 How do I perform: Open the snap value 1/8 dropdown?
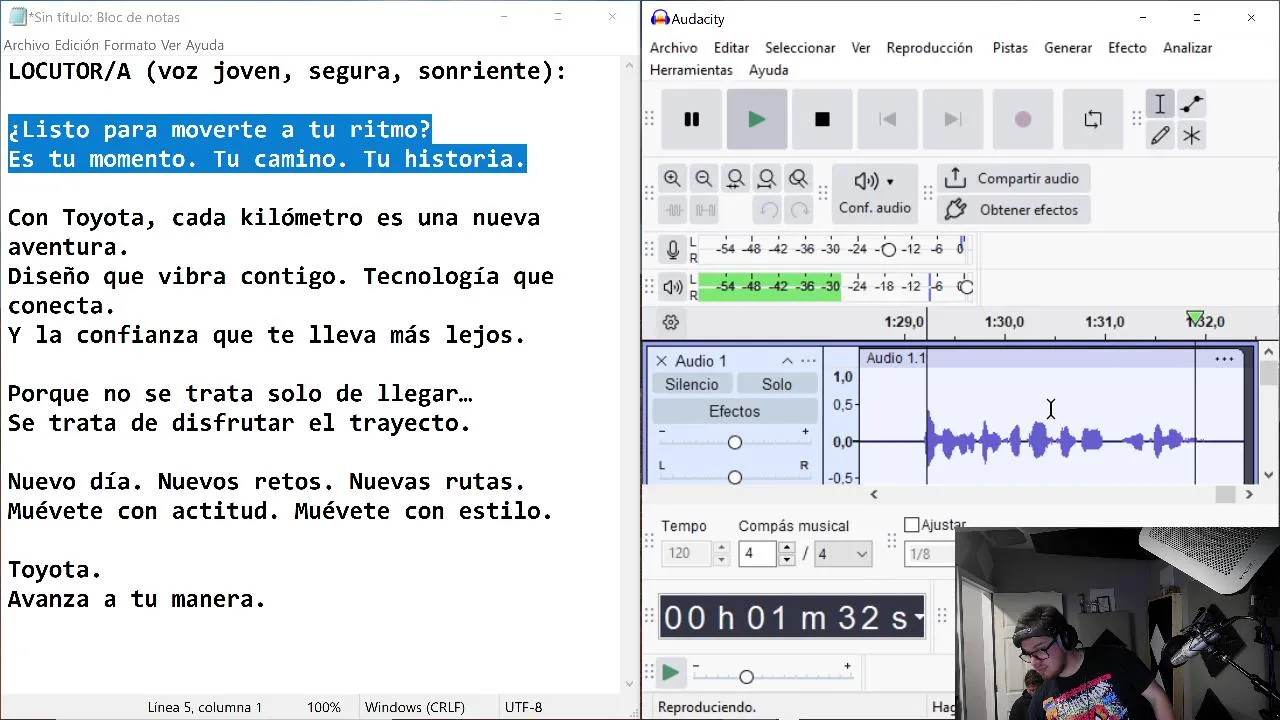930,554
